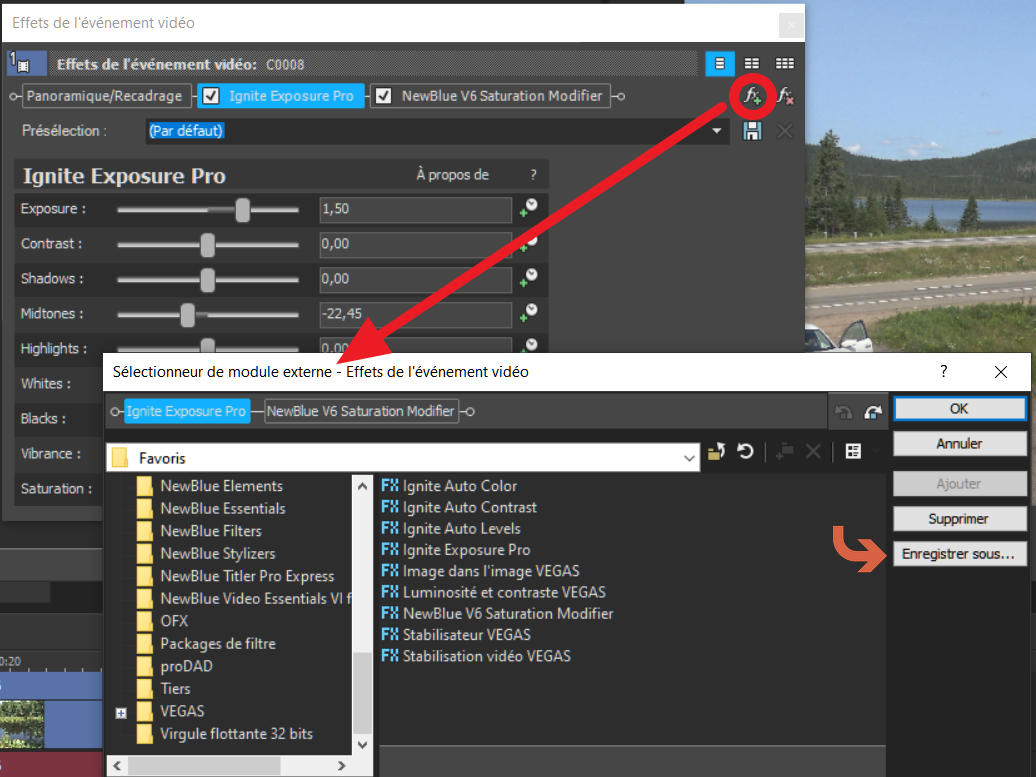
Task: Click Enregistrer sous… button
Action: click(x=959, y=554)
